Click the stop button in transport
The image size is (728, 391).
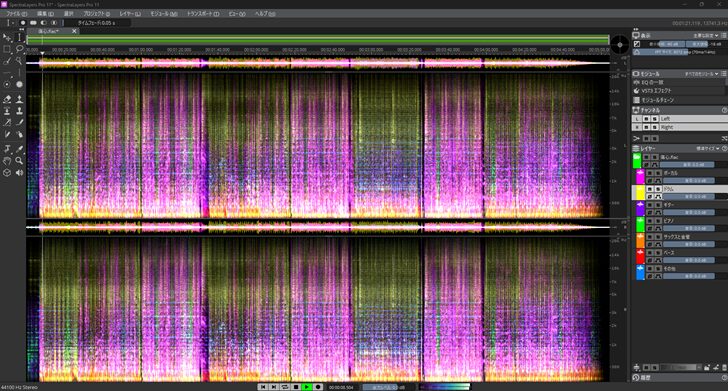(x=296, y=387)
